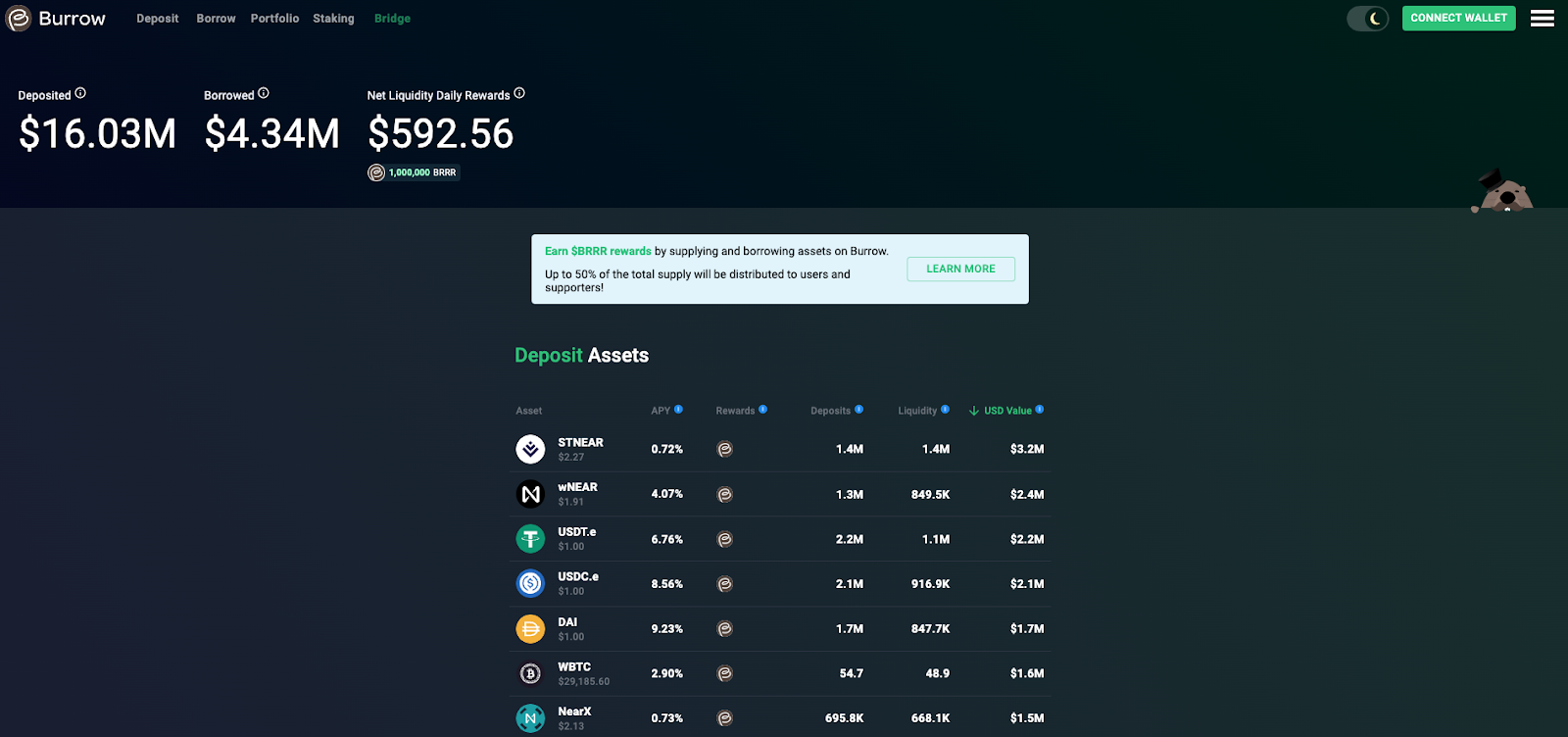Select the DAI asset name

tap(567, 622)
